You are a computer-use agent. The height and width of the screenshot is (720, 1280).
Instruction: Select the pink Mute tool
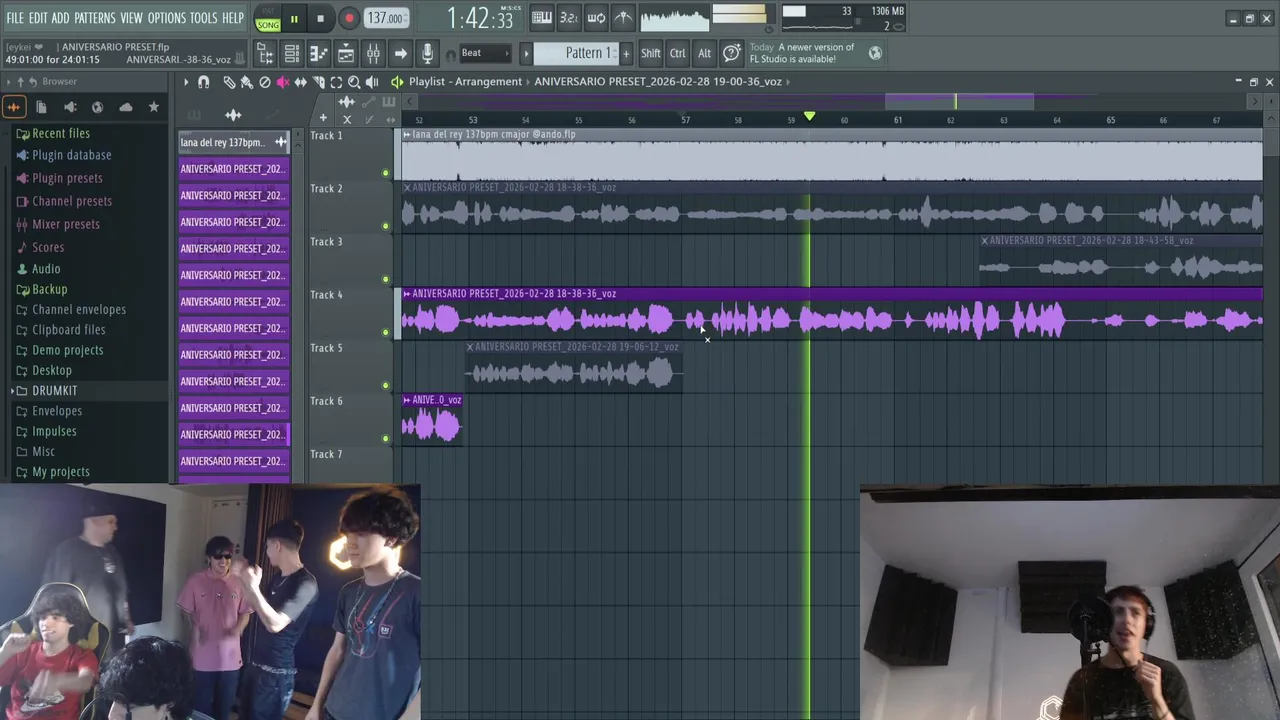click(x=283, y=82)
